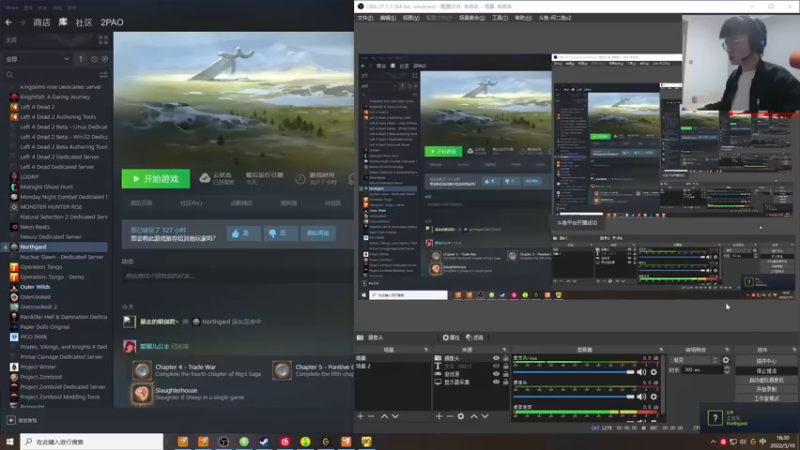
Task: Toggle visibility eye of 游戏源 source
Action: (x=496, y=374)
